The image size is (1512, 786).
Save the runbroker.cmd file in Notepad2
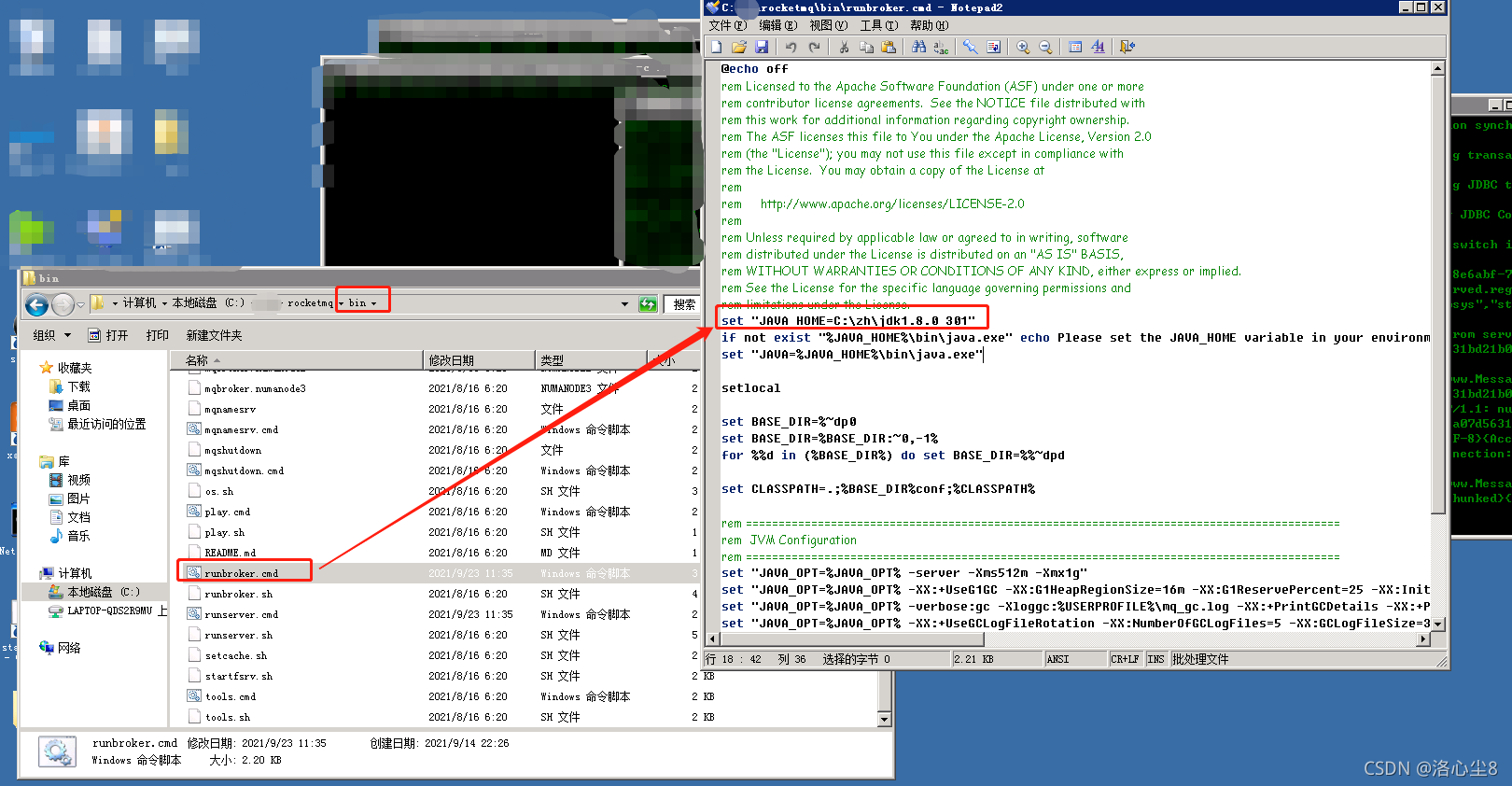pyautogui.click(x=762, y=47)
